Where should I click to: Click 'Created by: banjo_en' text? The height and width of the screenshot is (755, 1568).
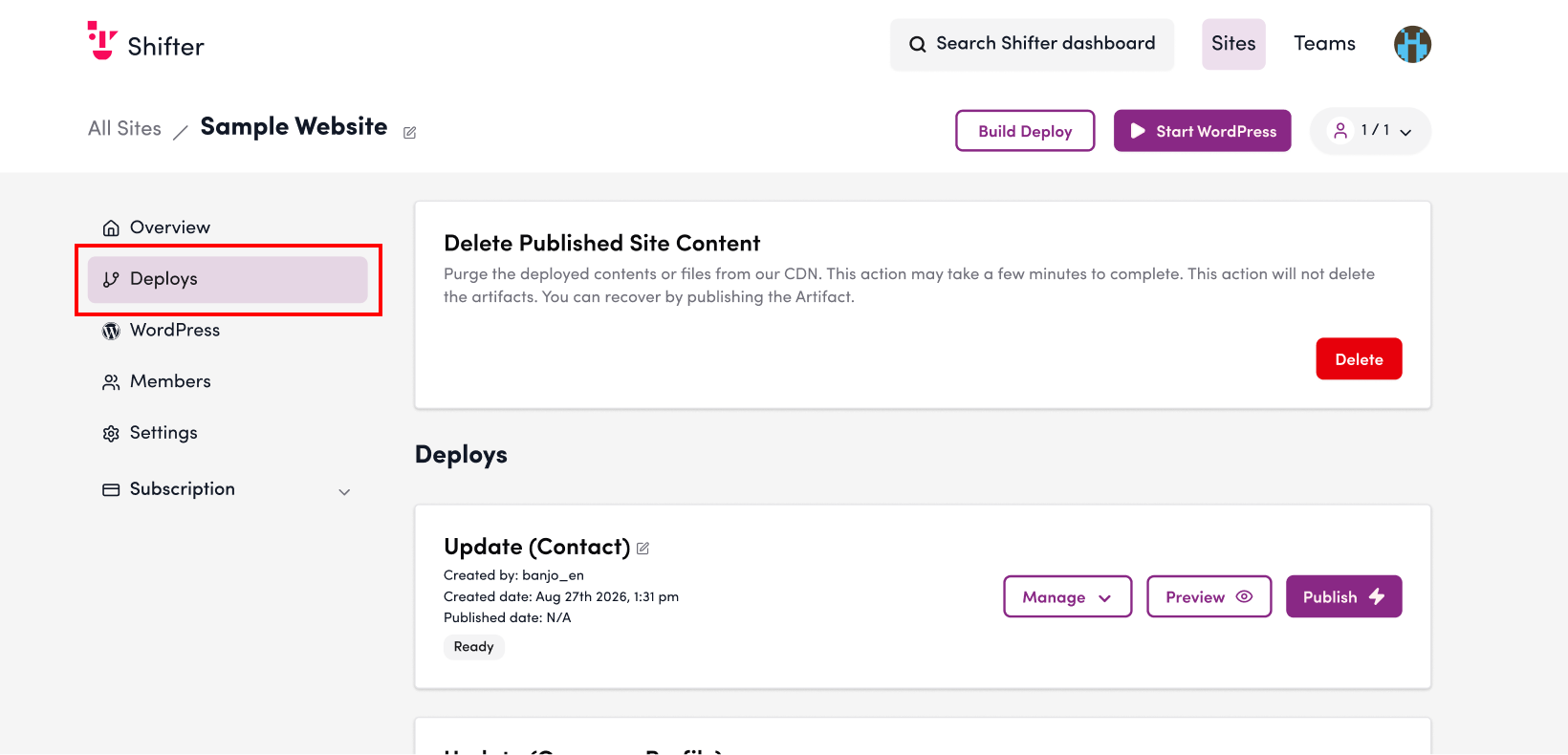tap(513, 575)
